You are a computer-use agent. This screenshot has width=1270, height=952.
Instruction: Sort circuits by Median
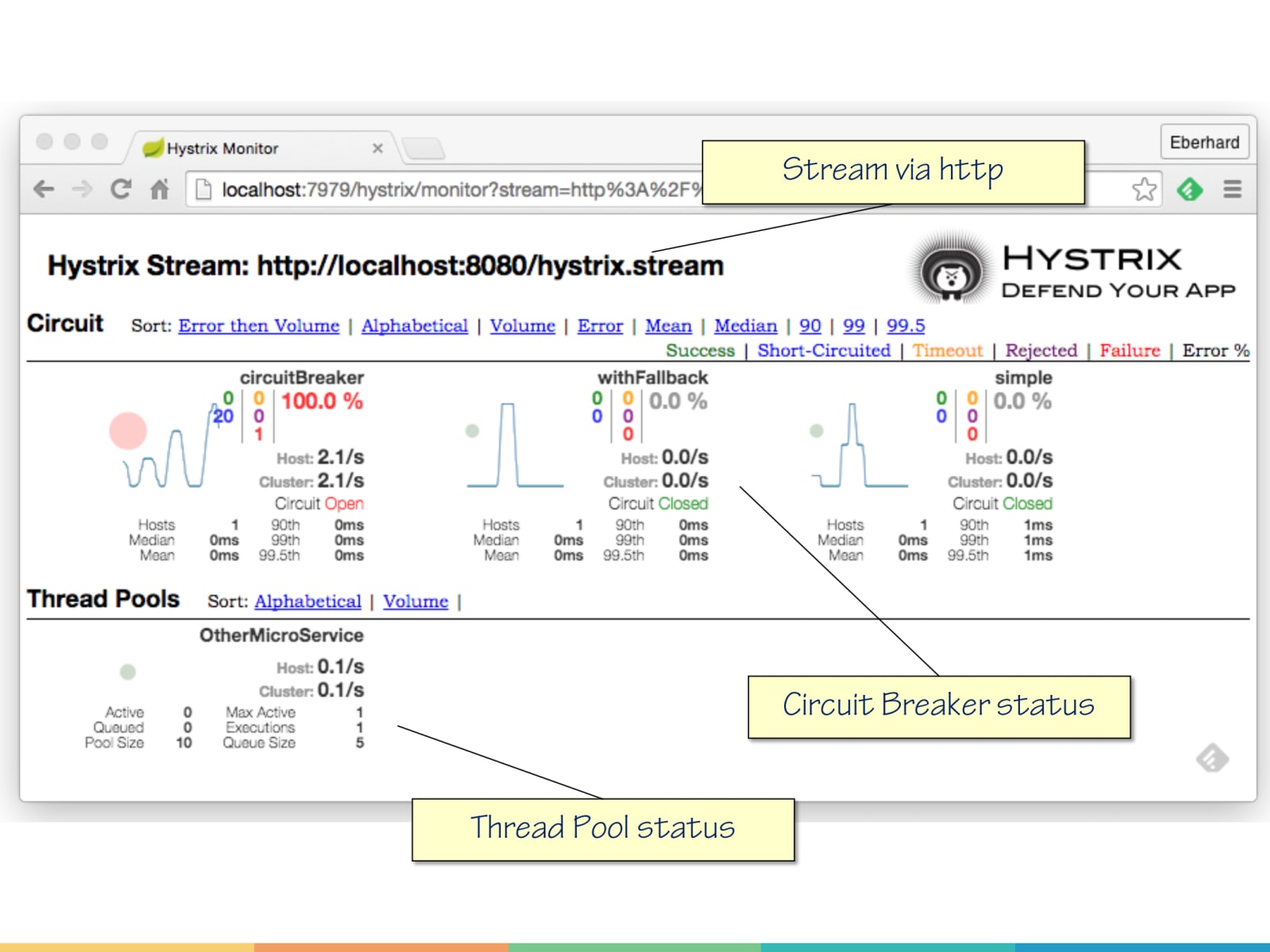pyautogui.click(x=745, y=325)
